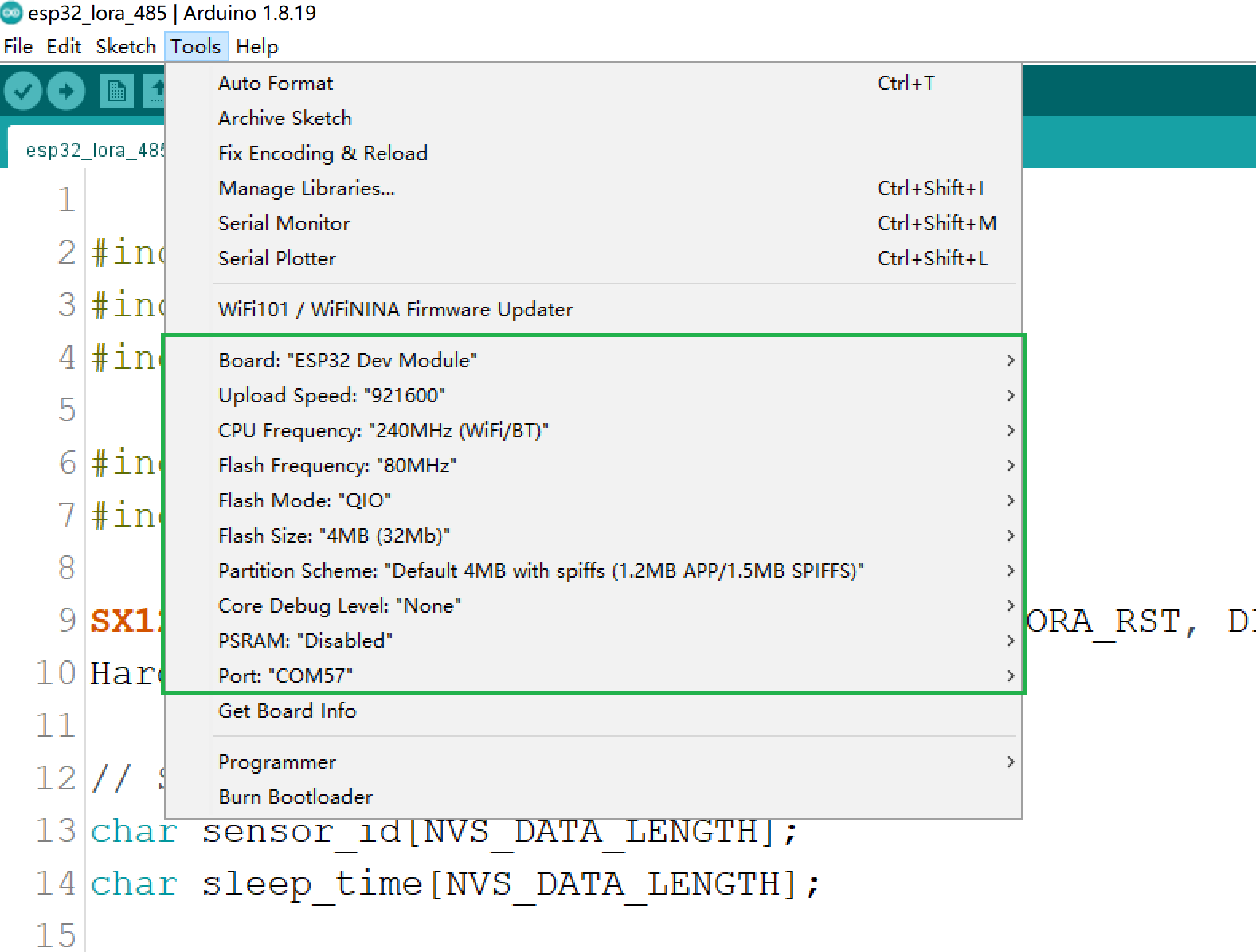This screenshot has width=1256, height=952.
Task: Select Fix Encoding & Reload
Action: (593, 153)
